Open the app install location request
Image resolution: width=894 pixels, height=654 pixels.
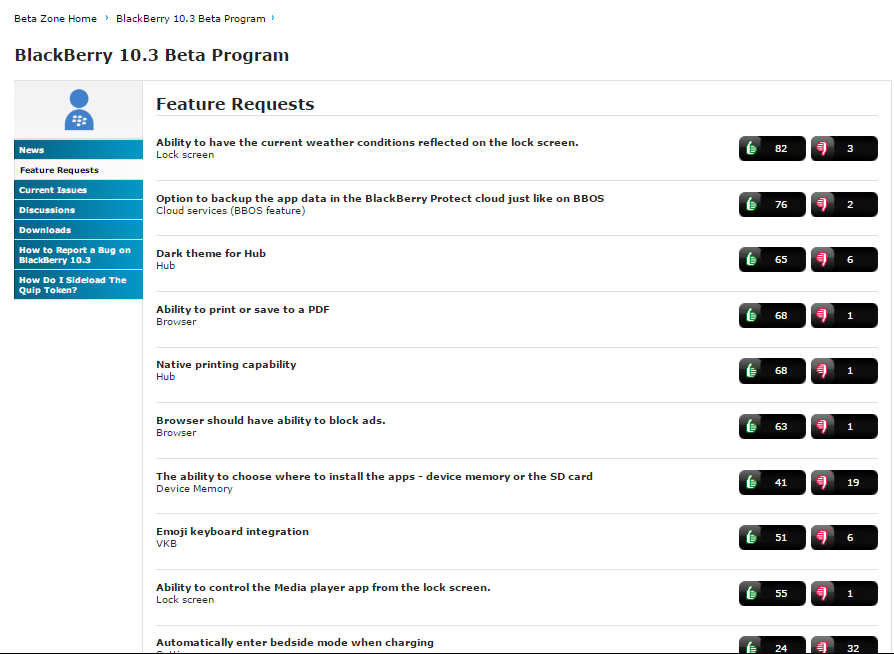coord(375,476)
